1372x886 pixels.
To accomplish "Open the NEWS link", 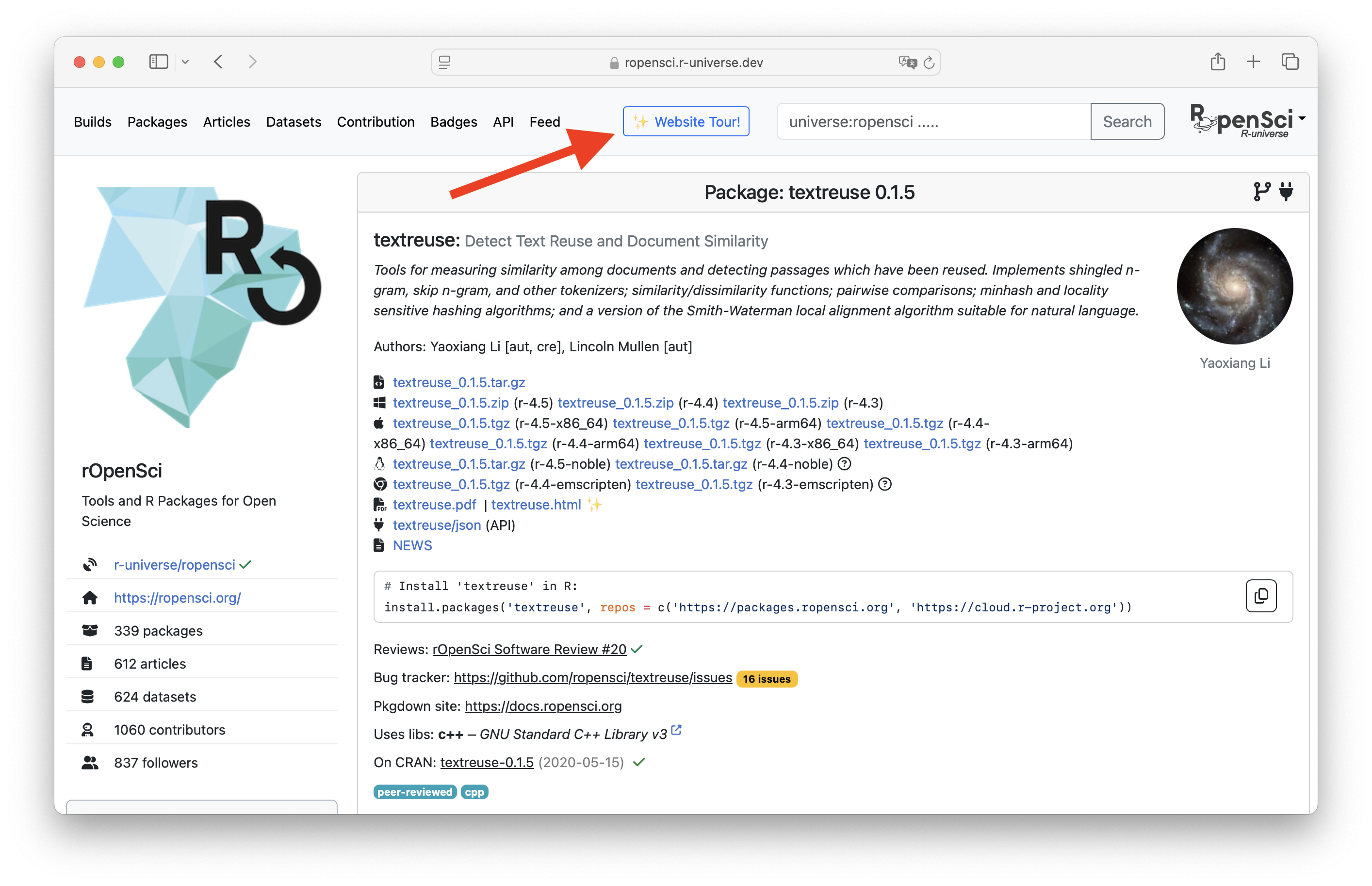I will [x=412, y=545].
